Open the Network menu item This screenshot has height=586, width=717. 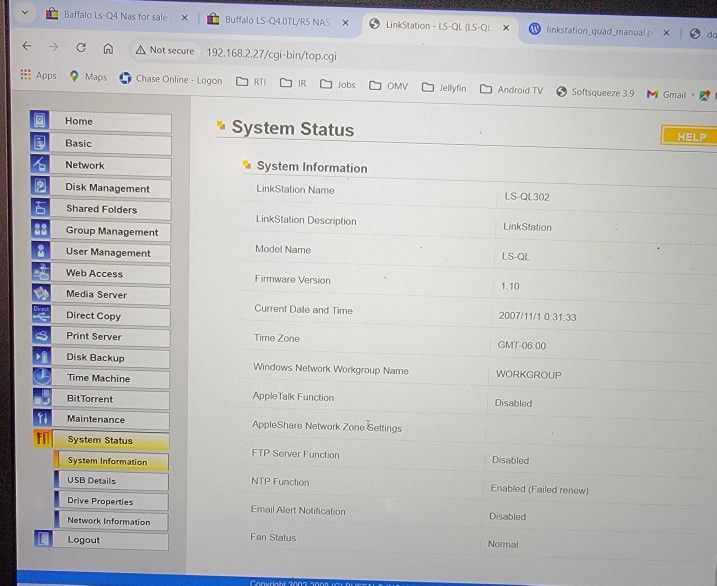[x=111, y=166]
